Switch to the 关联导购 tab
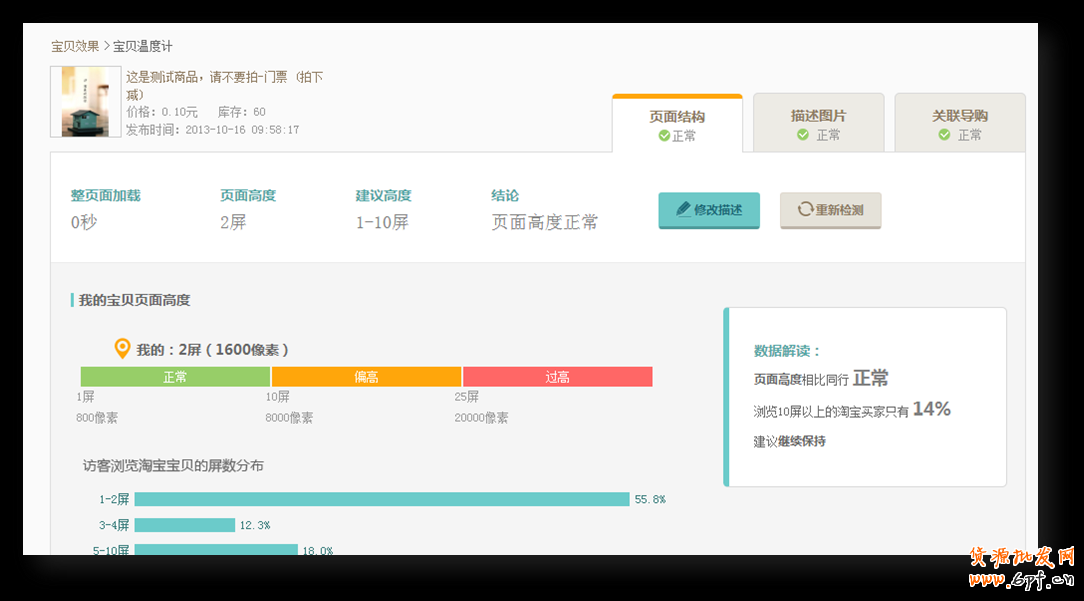 click(x=960, y=123)
